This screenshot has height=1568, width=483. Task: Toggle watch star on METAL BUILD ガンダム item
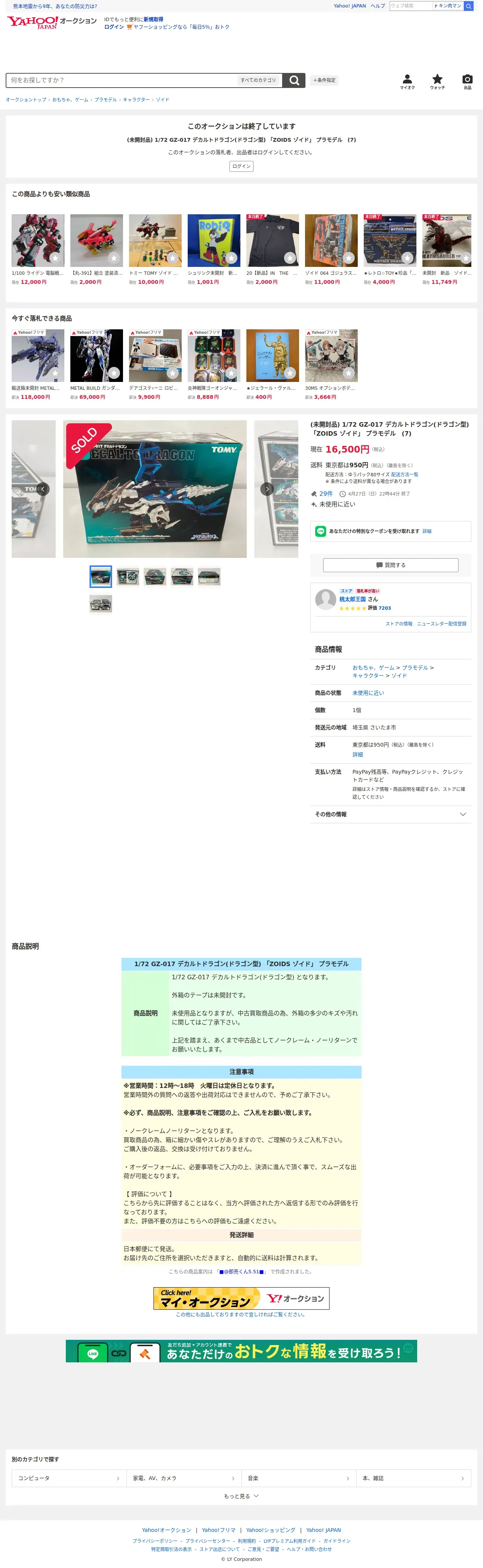[x=113, y=373]
